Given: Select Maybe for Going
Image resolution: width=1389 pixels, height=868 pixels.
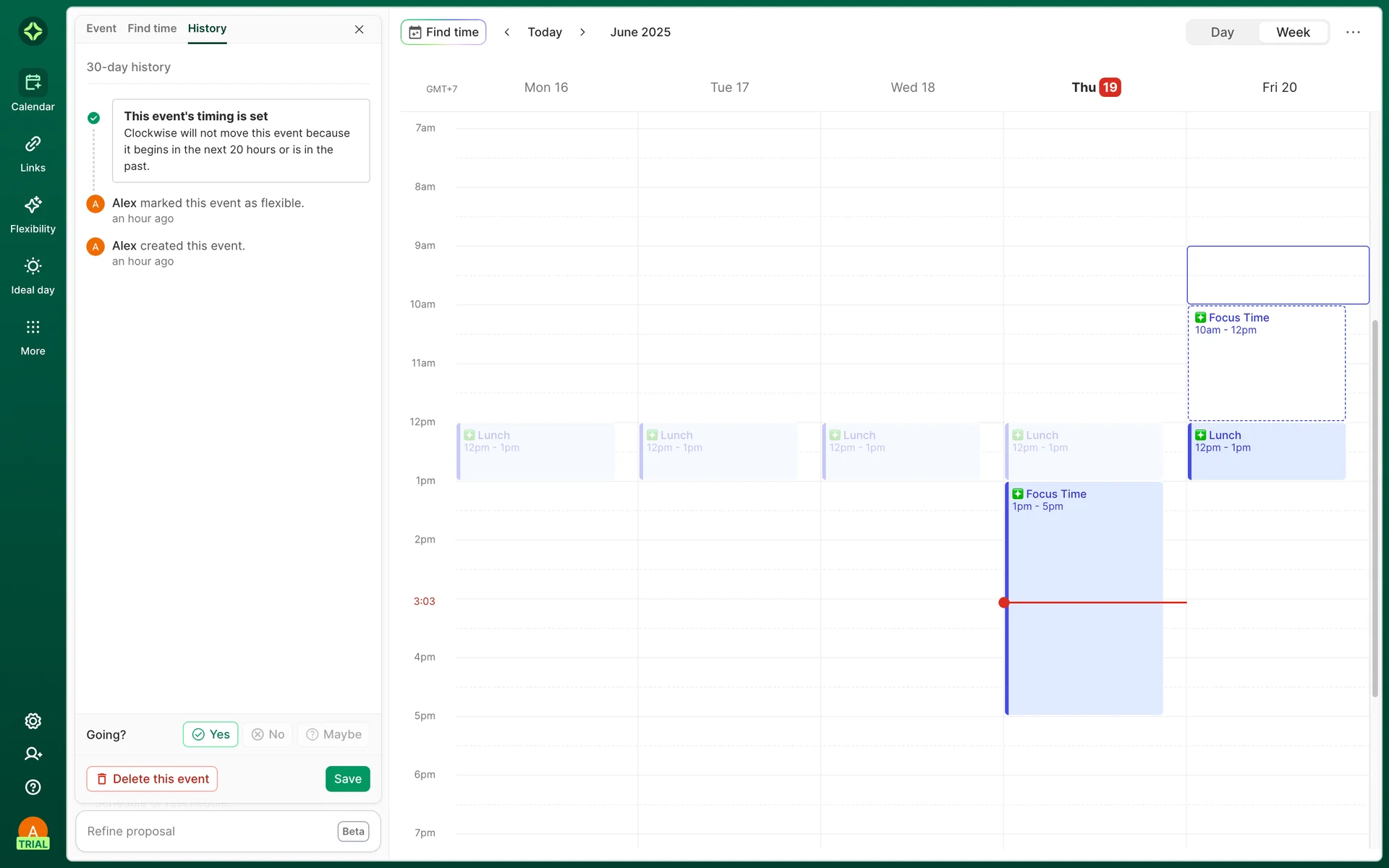Looking at the screenshot, I should (x=334, y=734).
